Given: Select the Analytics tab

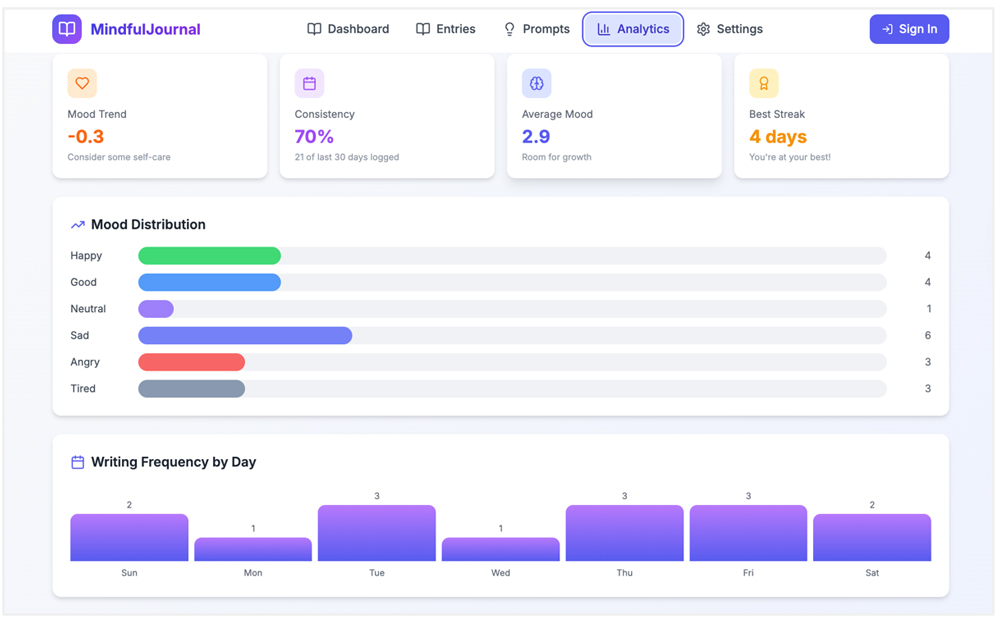Looking at the screenshot, I should point(633,30).
